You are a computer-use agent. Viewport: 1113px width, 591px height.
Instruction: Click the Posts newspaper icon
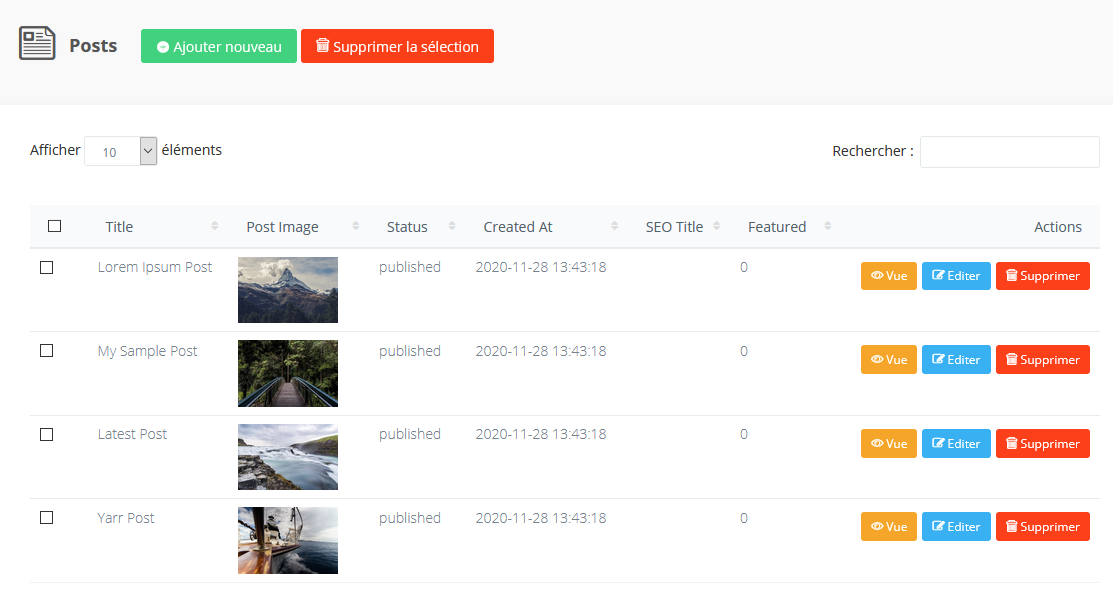coord(37,44)
